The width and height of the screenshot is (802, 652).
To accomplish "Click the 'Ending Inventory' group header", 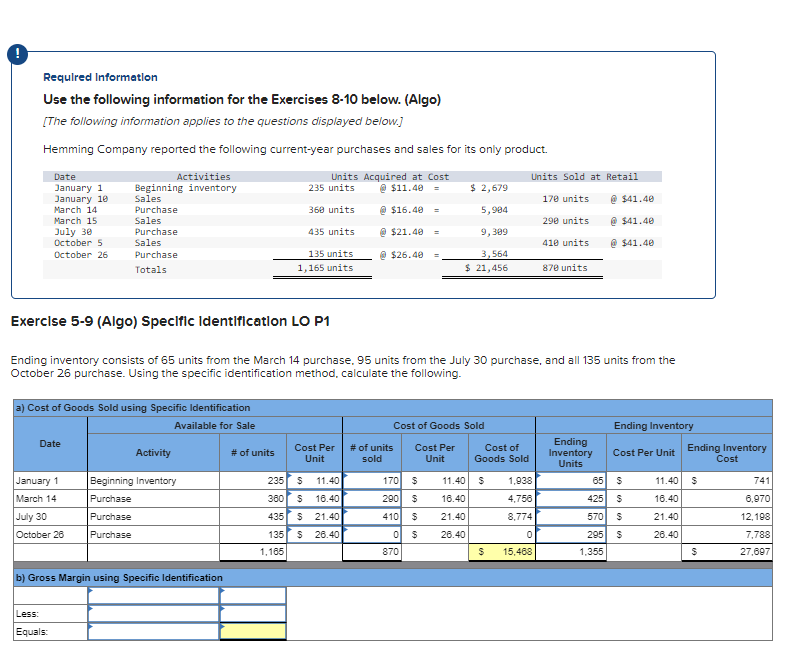I will point(653,425).
